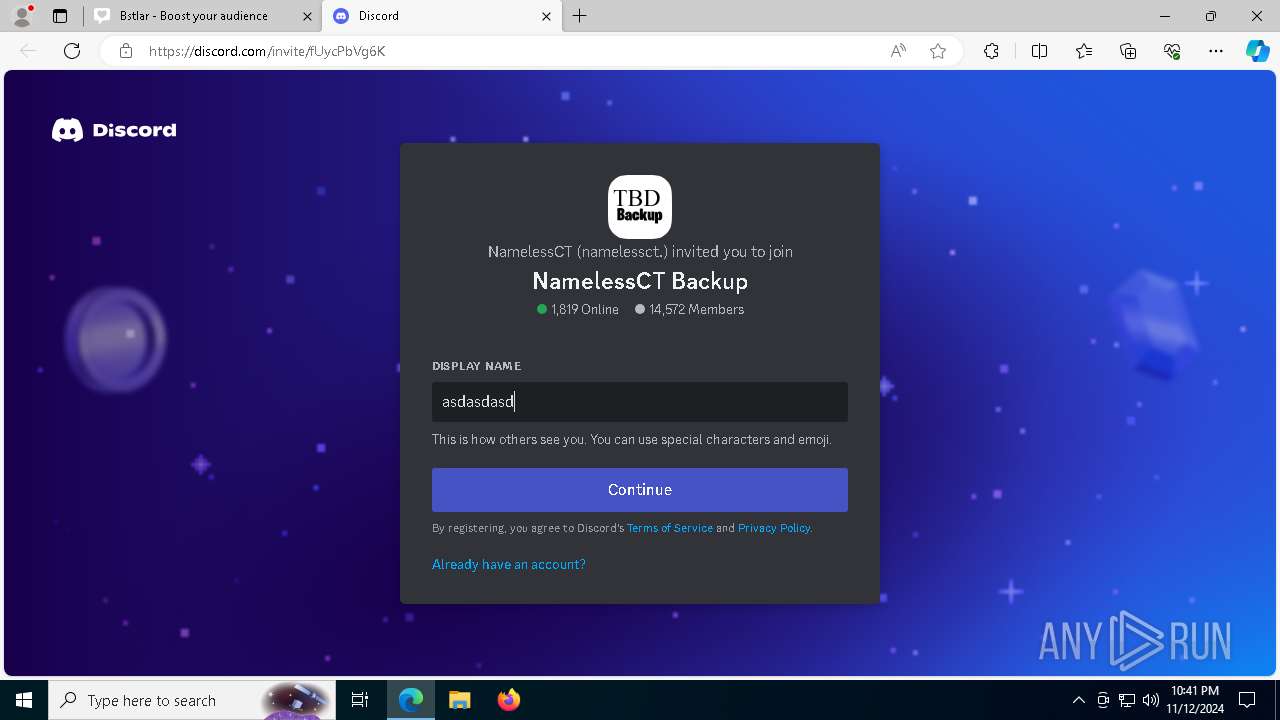Open the Windows Start menu
Image resolution: width=1280 pixels, height=720 pixels.
(24, 700)
